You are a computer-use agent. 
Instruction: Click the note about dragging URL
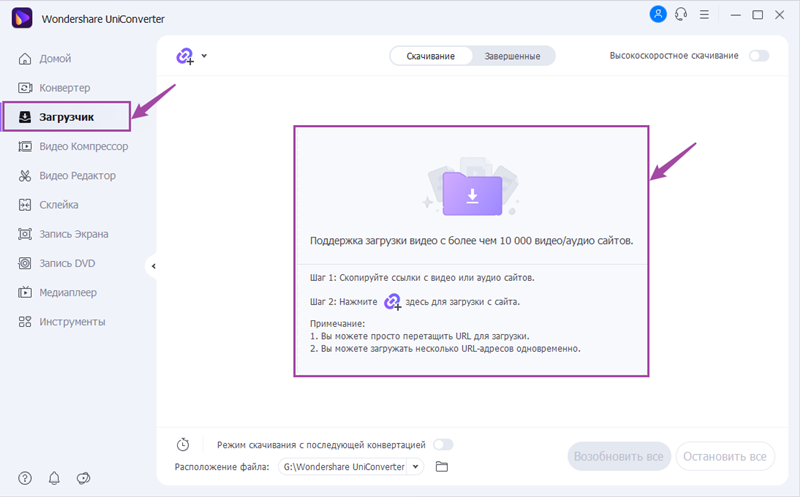pyautogui.click(x=419, y=336)
